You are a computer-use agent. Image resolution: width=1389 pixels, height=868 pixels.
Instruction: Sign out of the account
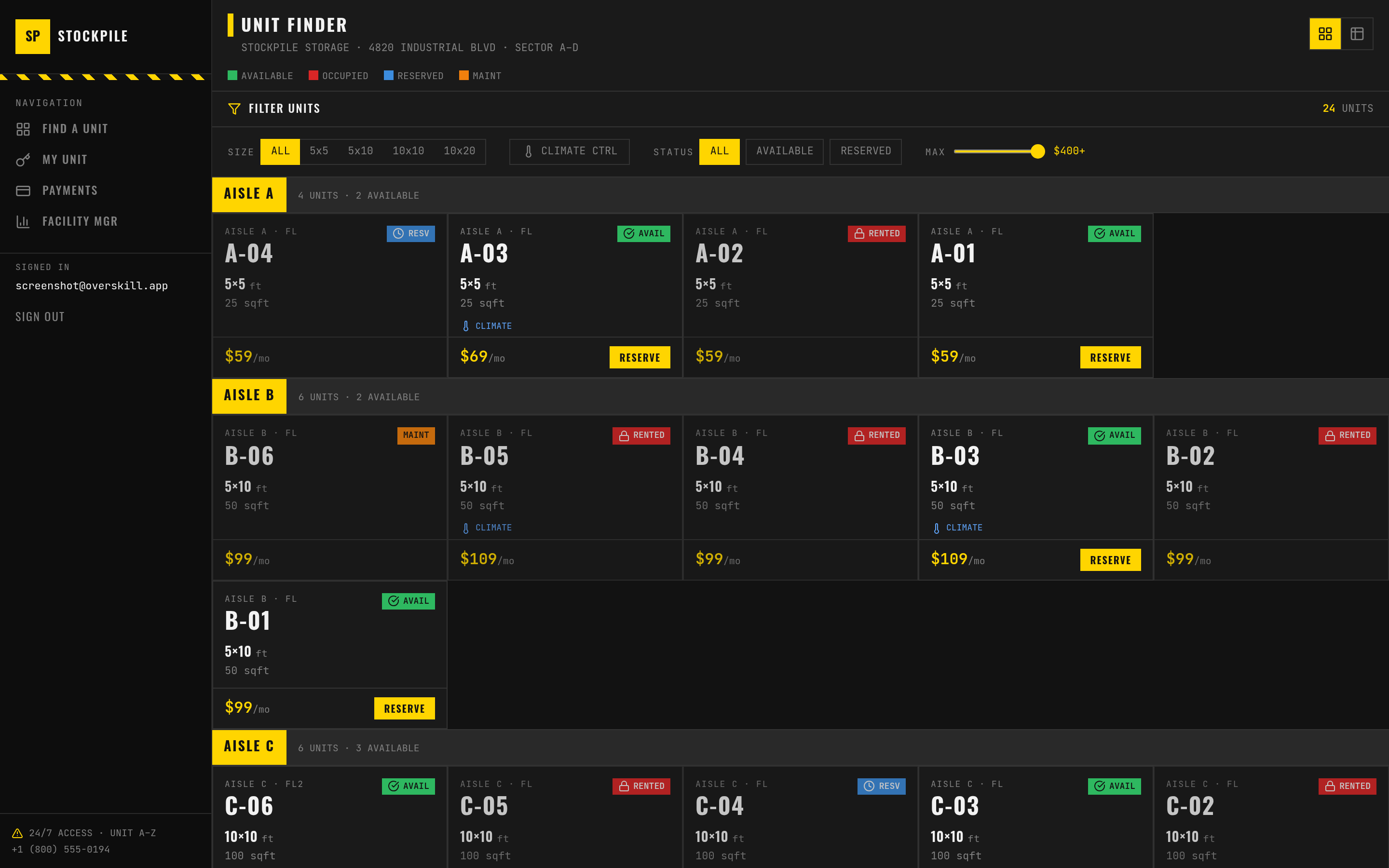pos(40,317)
